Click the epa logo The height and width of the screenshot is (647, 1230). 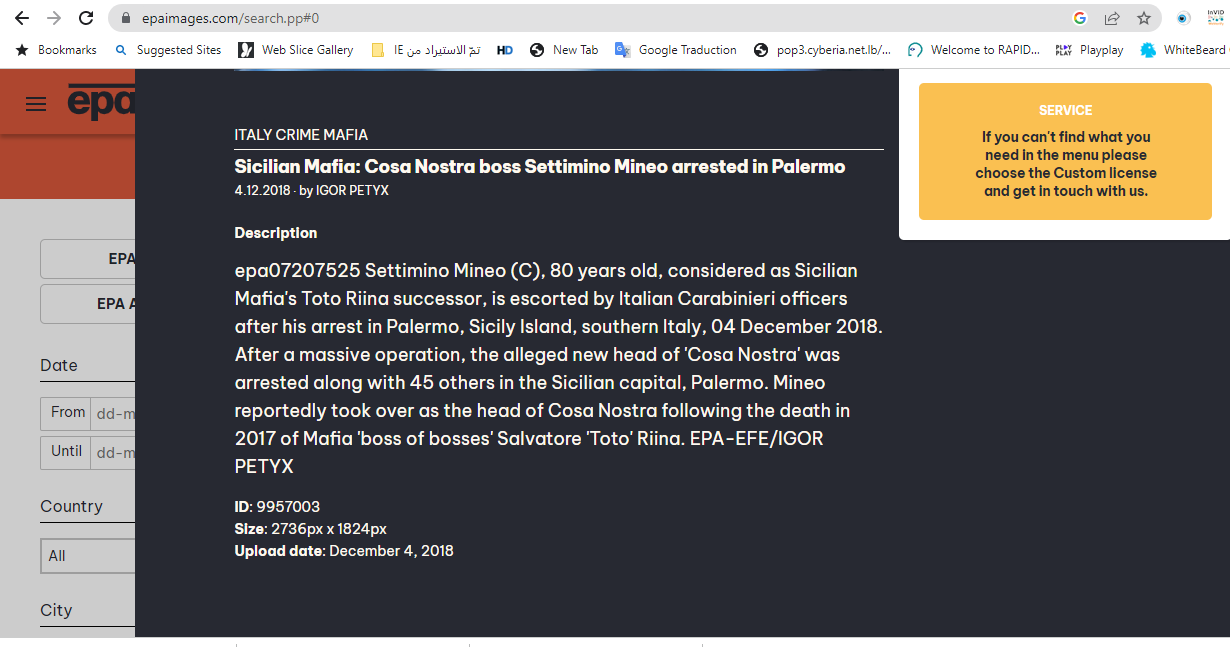[x=100, y=103]
